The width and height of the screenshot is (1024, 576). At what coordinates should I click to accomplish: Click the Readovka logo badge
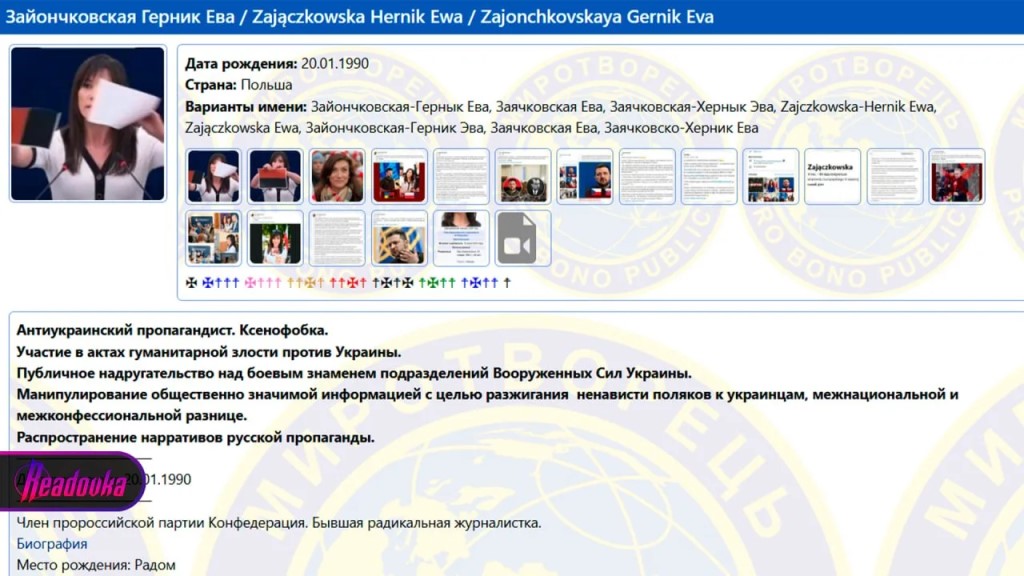pyautogui.click(x=72, y=481)
